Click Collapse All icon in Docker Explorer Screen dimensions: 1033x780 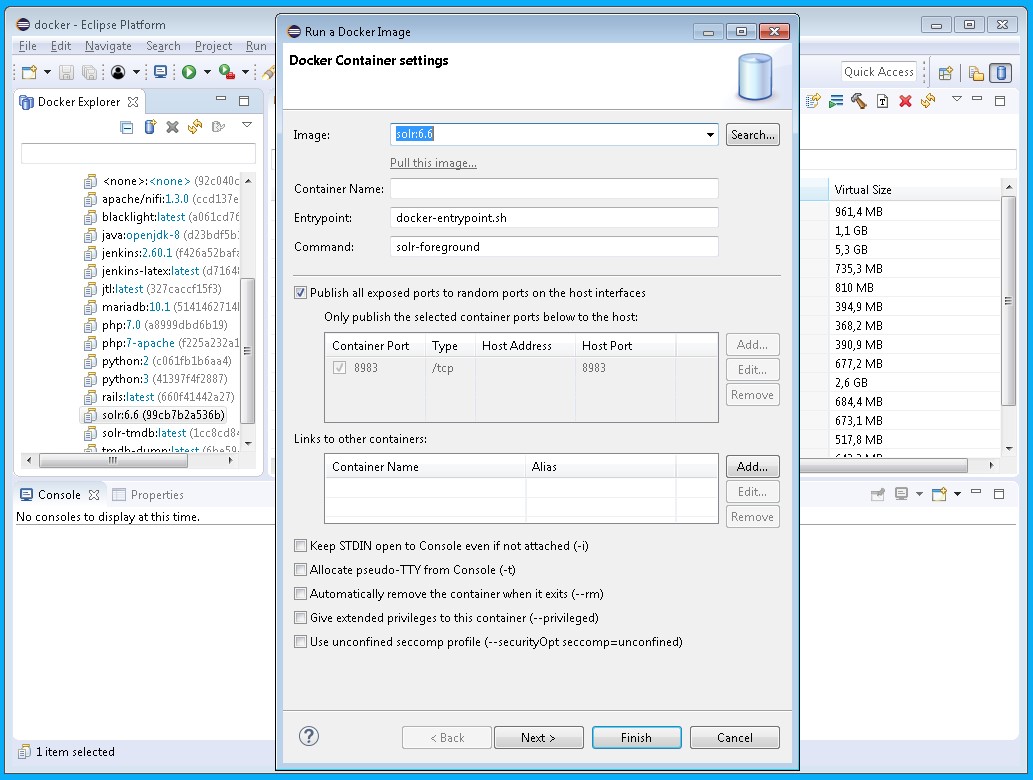[x=127, y=127]
